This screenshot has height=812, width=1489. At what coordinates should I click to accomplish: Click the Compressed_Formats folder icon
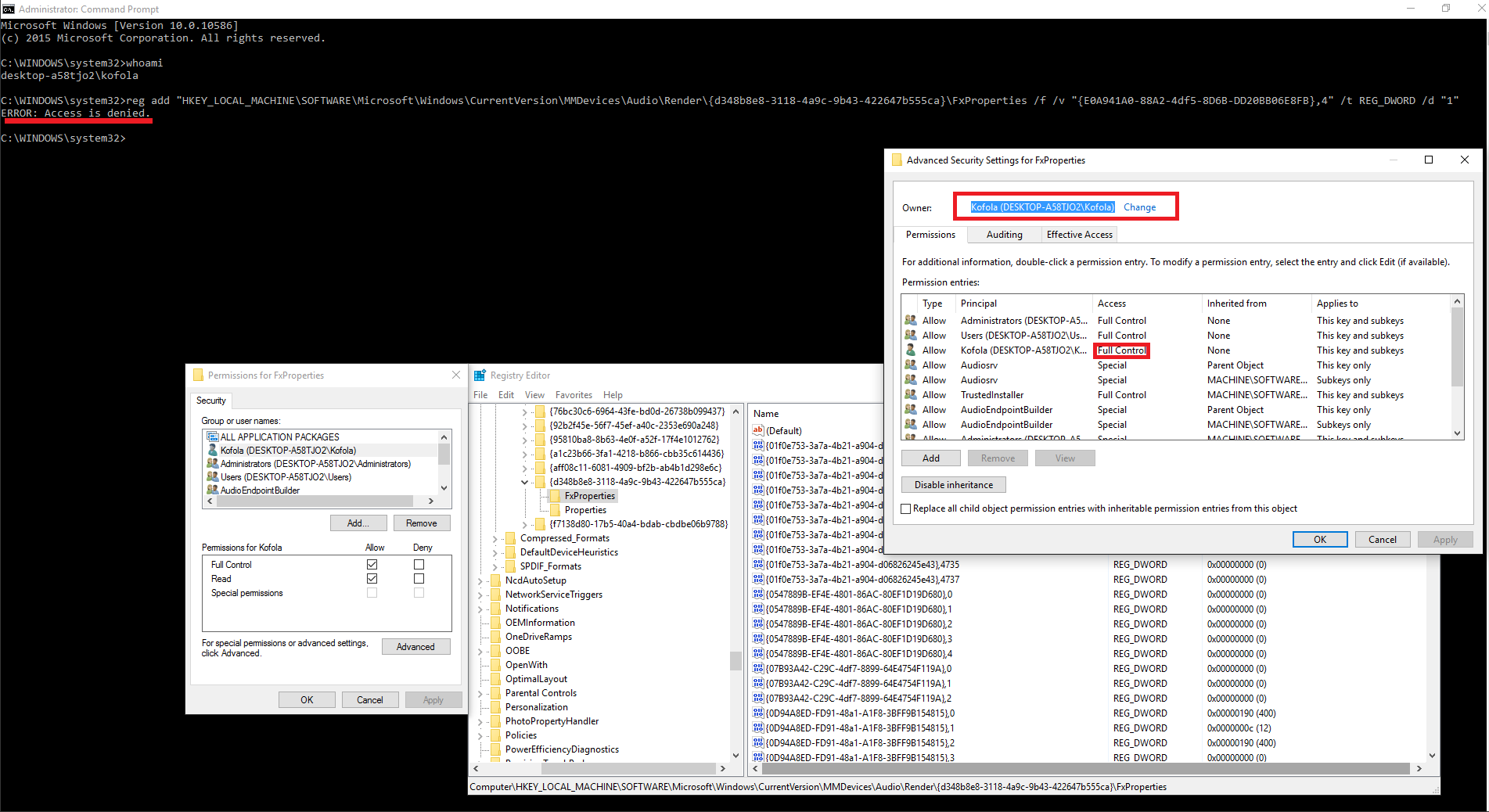(510, 538)
